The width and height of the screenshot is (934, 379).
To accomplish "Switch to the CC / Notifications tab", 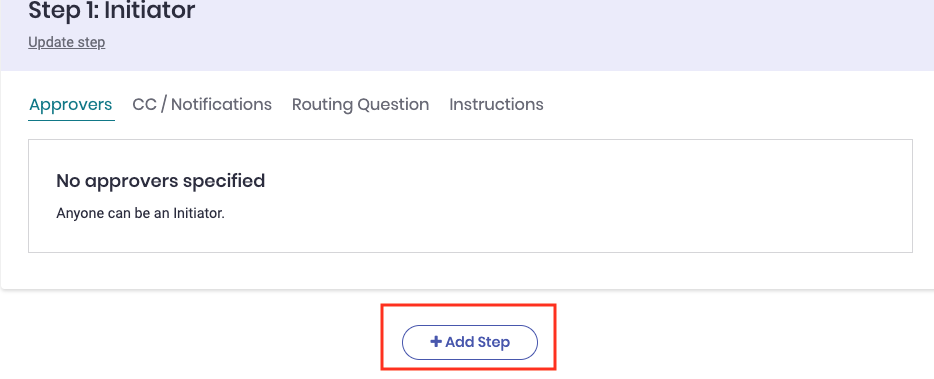I will (202, 104).
